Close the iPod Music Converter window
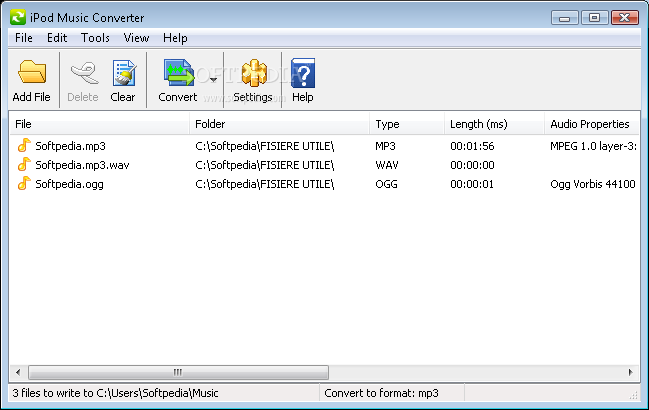This screenshot has height=410, width=649. click(x=625, y=18)
